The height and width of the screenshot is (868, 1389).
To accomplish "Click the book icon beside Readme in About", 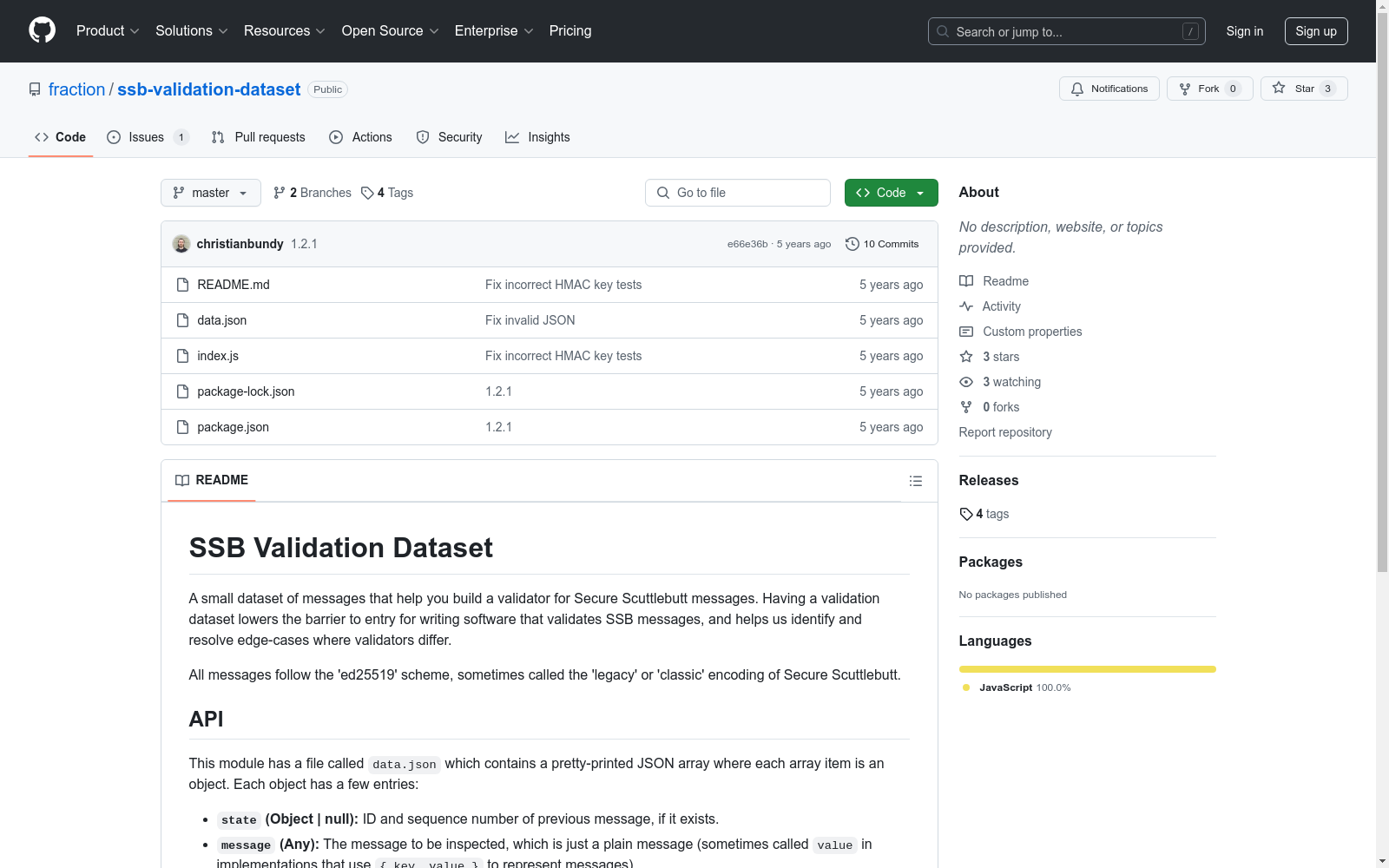I will [x=966, y=281].
